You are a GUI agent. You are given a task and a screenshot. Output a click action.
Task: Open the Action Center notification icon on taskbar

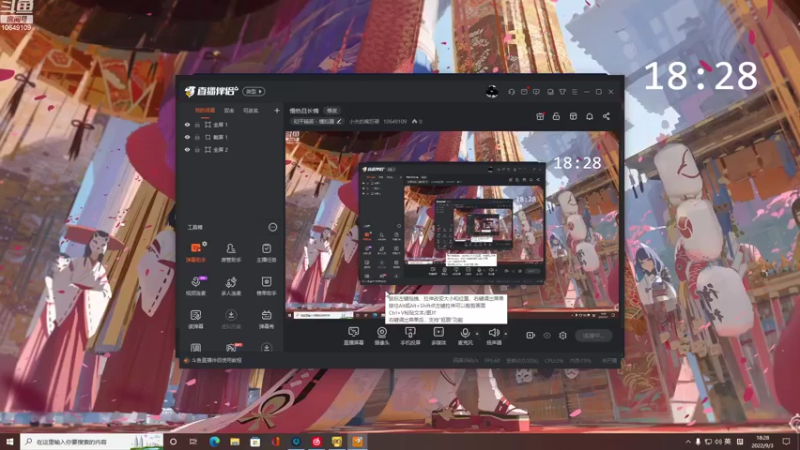tap(787, 441)
